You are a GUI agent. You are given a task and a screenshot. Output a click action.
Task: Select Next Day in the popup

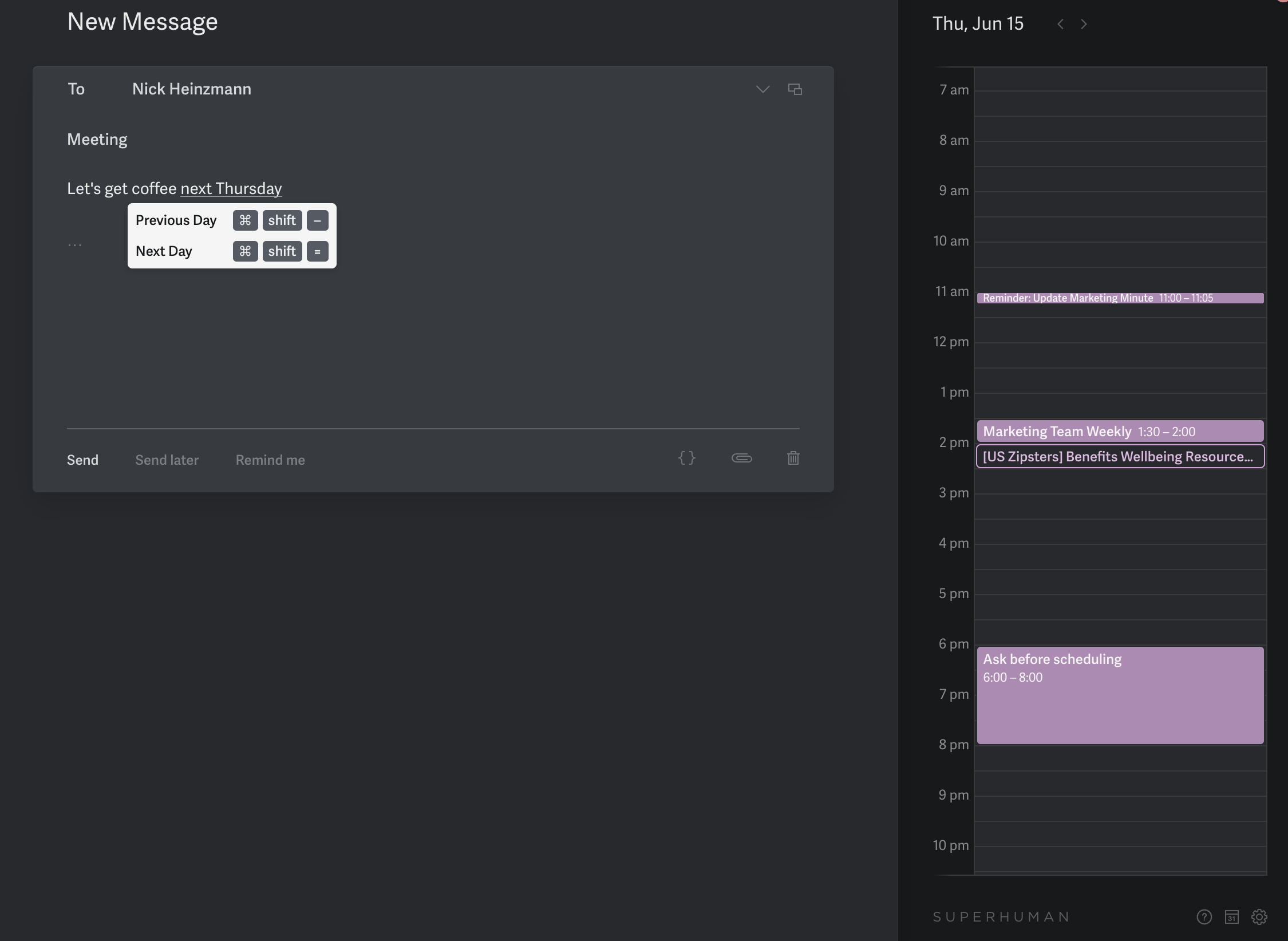click(x=164, y=251)
